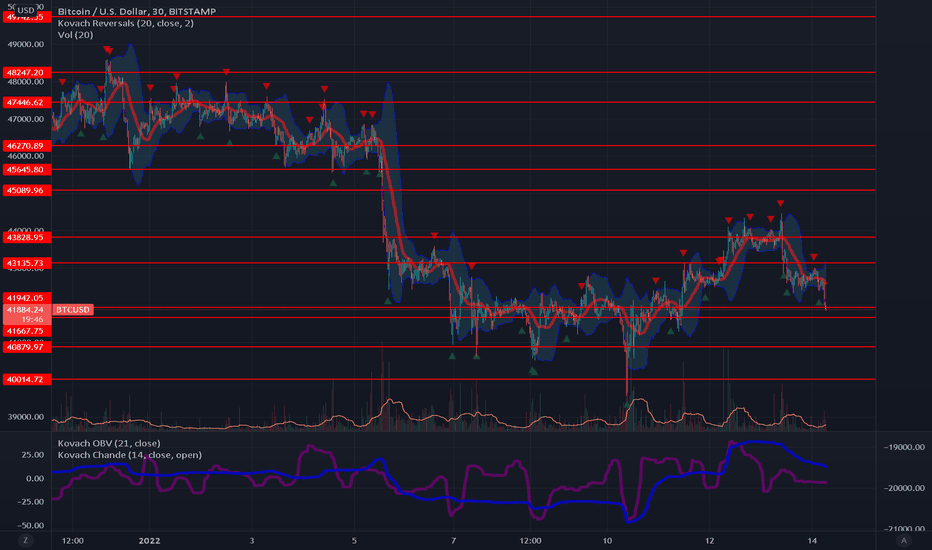Open the USD currency selector
The image size is (932, 550).
pyautogui.click(x=26, y=10)
